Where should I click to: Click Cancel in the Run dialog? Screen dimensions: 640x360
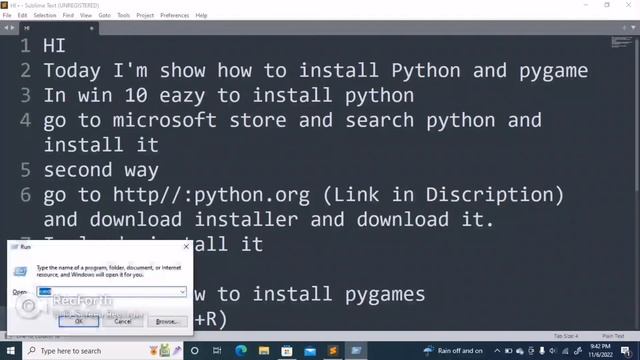point(123,321)
